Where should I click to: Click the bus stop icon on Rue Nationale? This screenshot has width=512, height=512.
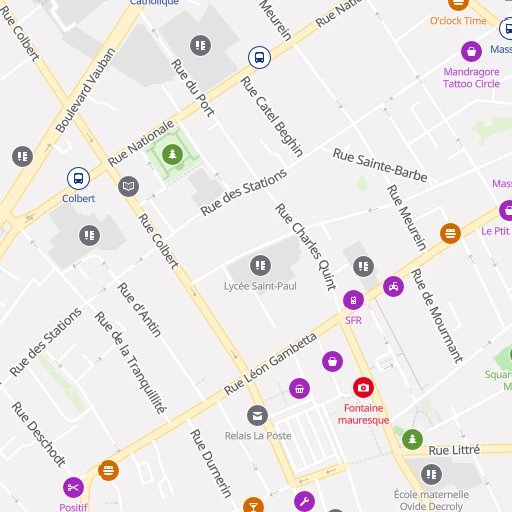click(259, 57)
